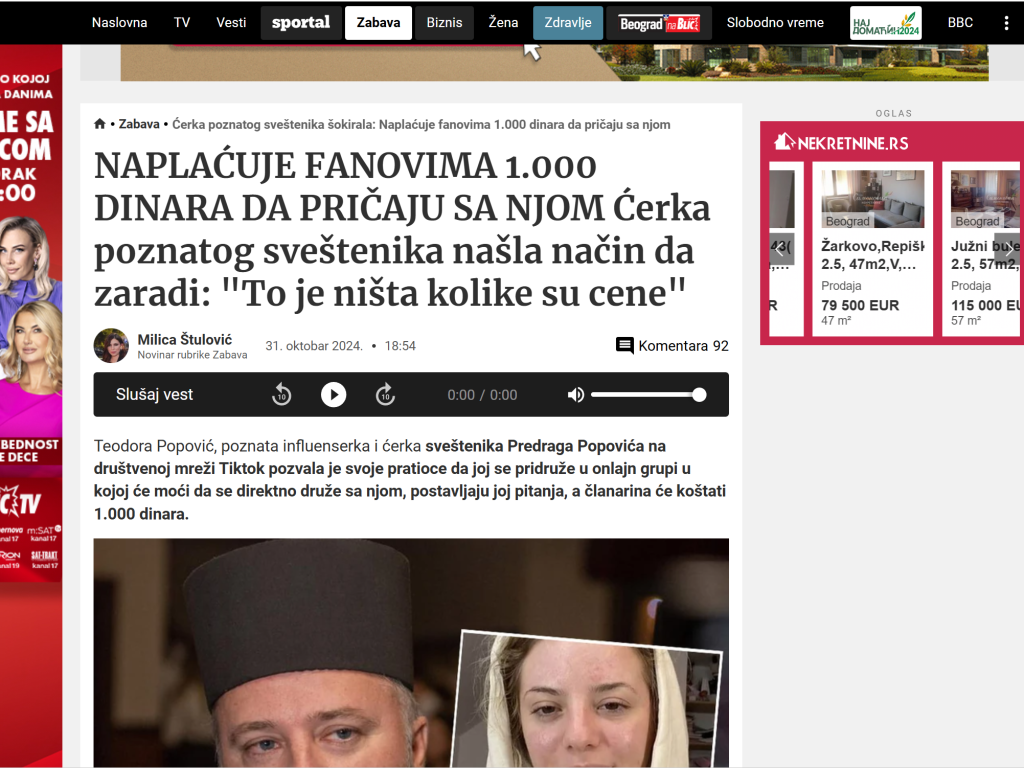The image size is (1024, 768).
Task: Click the audio time display 0:00 / 0:00
Action: point(482,394)
